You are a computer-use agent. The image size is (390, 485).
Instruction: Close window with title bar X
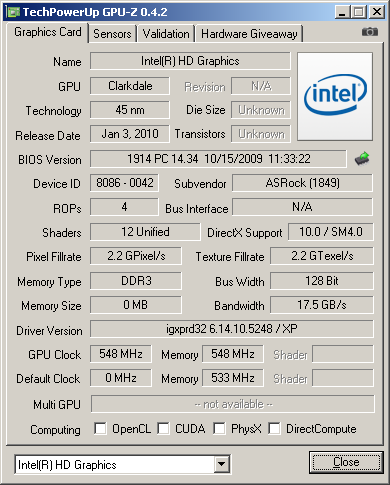coord(377,12)
